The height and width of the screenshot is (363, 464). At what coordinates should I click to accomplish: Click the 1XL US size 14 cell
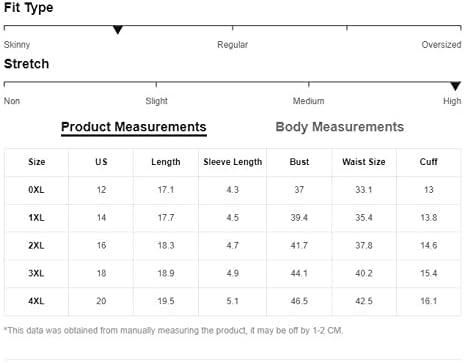coord(101,218)
